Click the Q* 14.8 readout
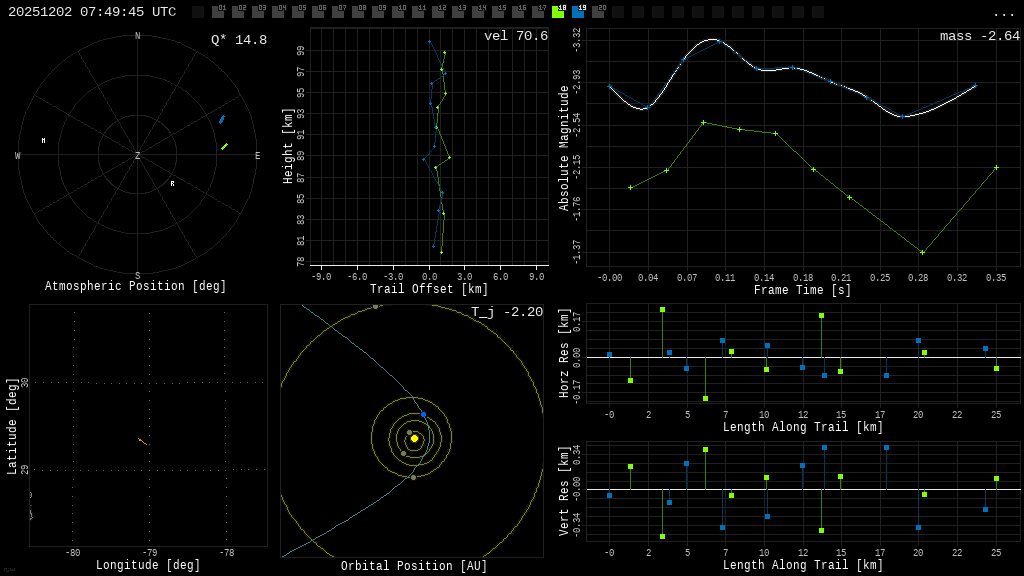 coord(239,40)
